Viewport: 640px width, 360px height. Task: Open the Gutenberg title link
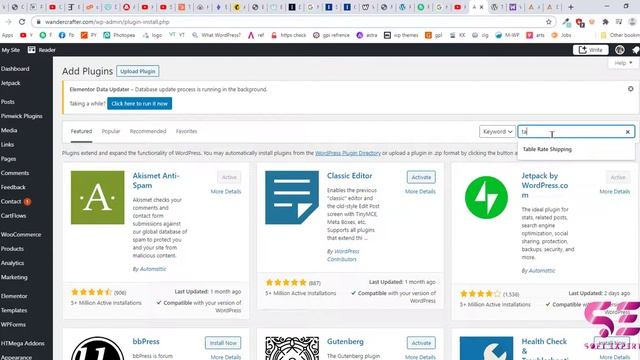[x=345, y=342]
